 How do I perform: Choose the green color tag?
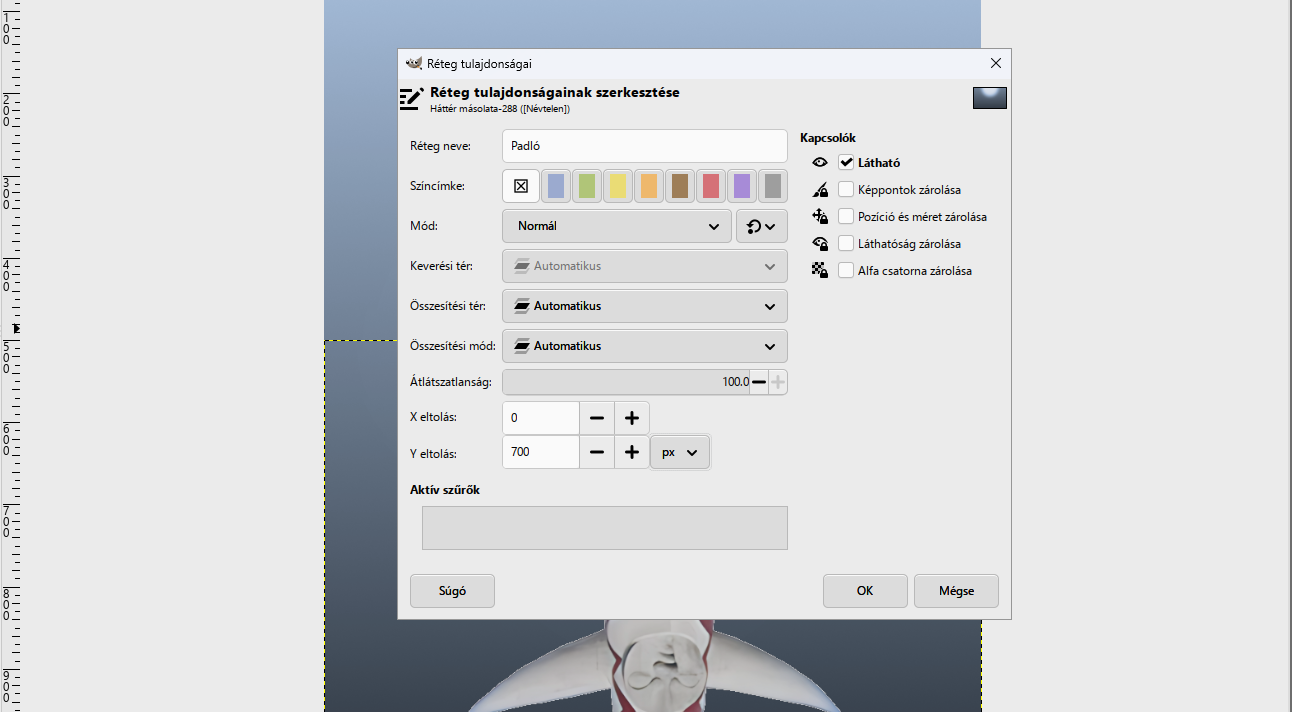click(587, 186)
